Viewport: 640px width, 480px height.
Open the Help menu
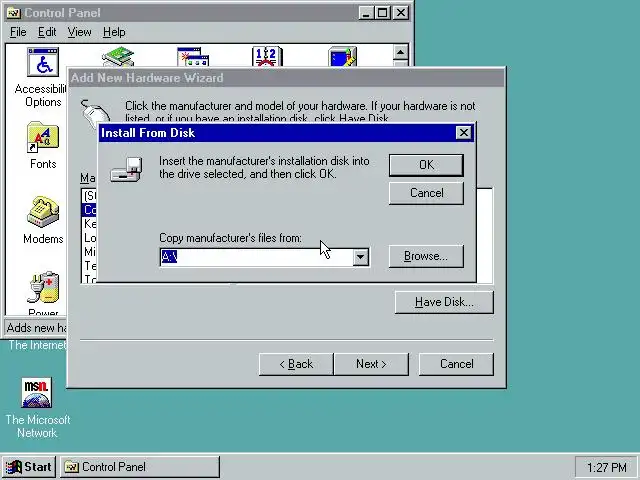point(114,32)
